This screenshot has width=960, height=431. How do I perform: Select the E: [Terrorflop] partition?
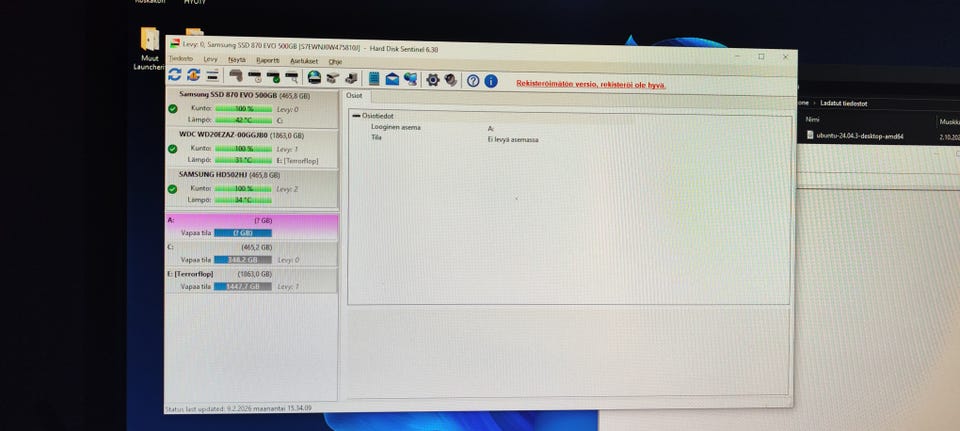point(251,280)
